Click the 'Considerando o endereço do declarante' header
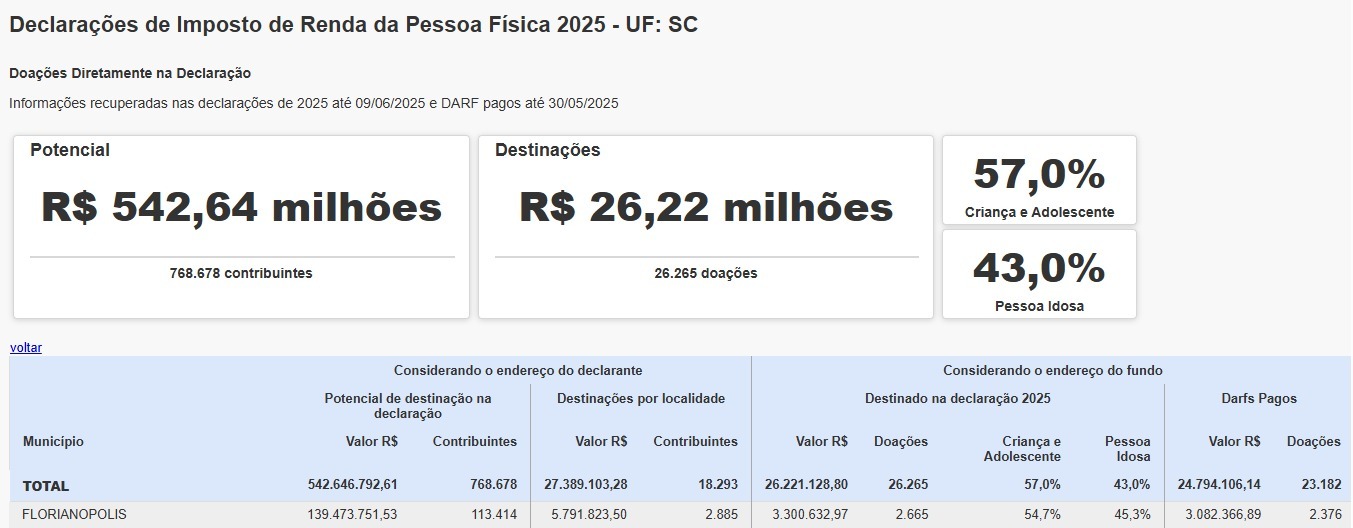The width and height of the screenshot is (1353, 528). coord(517,370)
